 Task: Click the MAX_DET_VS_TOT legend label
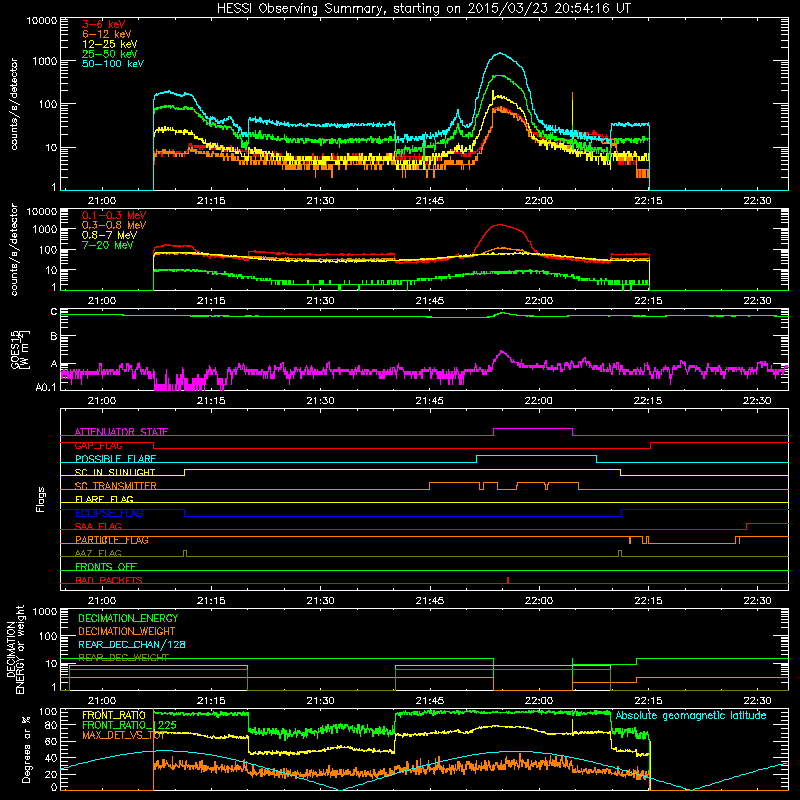coord(123,735)
